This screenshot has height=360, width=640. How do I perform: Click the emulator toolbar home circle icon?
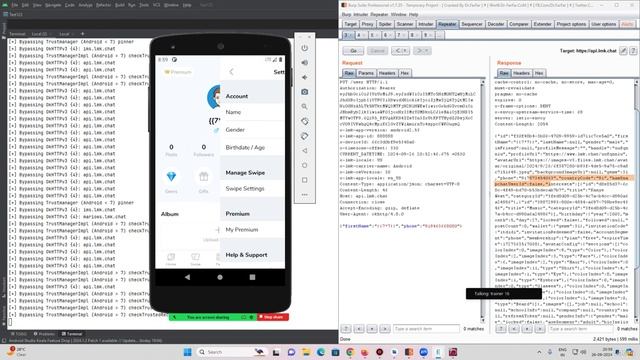[x=304, y=165]
